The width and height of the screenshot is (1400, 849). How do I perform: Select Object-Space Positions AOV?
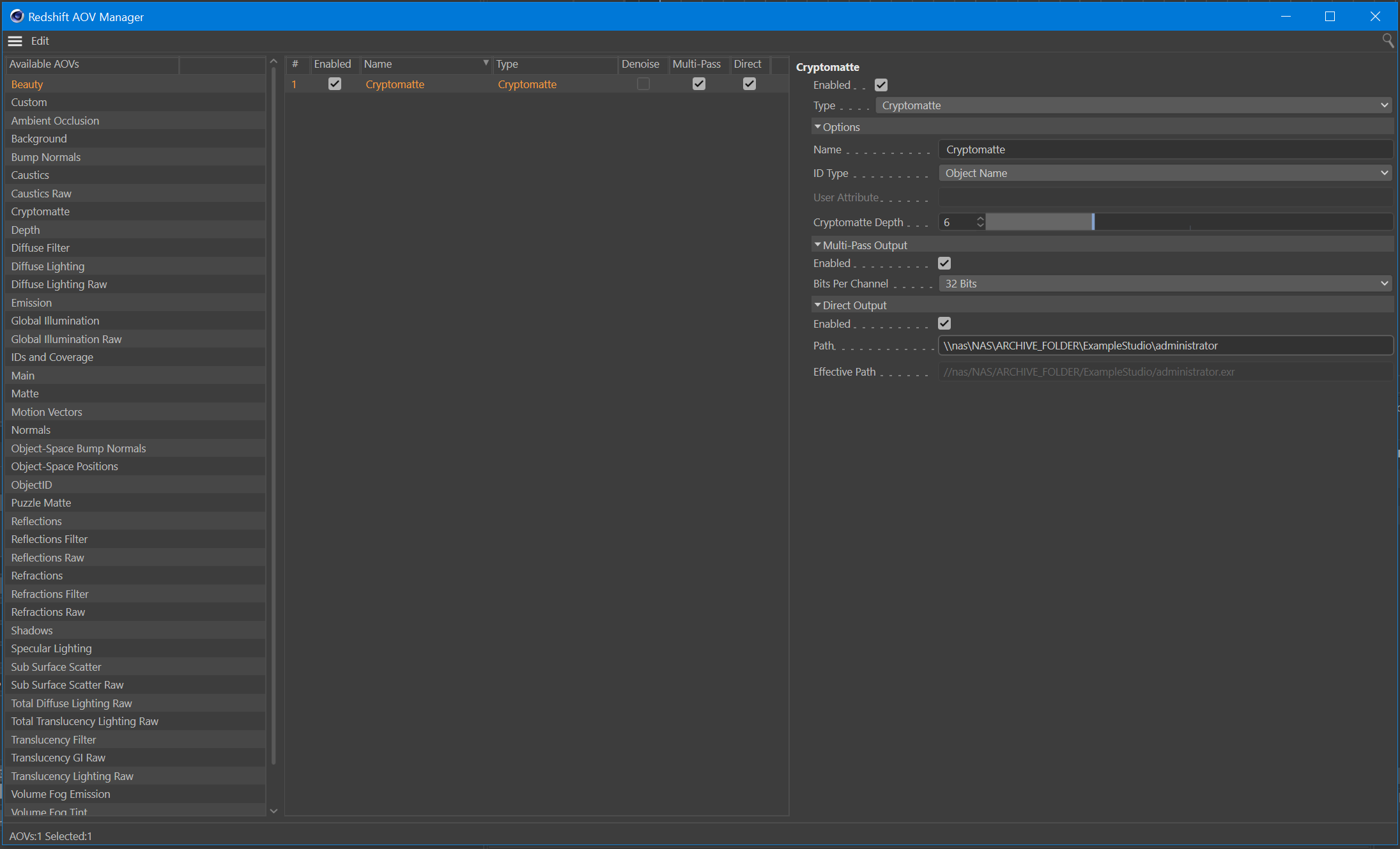click(x=135, y=466)
